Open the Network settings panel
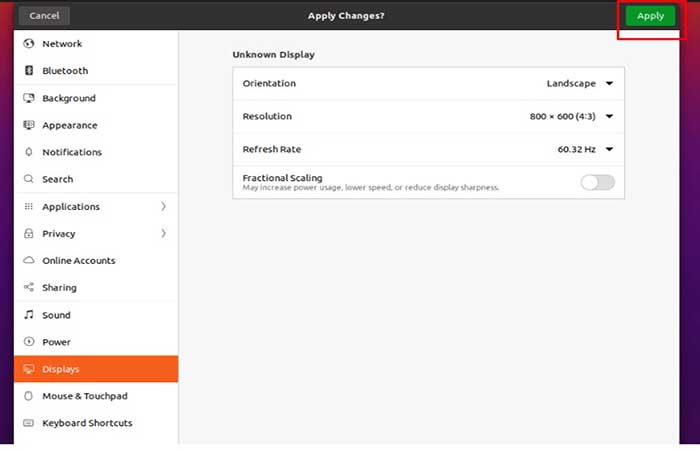Screen dimensions: 700x450 pos(96,44)
